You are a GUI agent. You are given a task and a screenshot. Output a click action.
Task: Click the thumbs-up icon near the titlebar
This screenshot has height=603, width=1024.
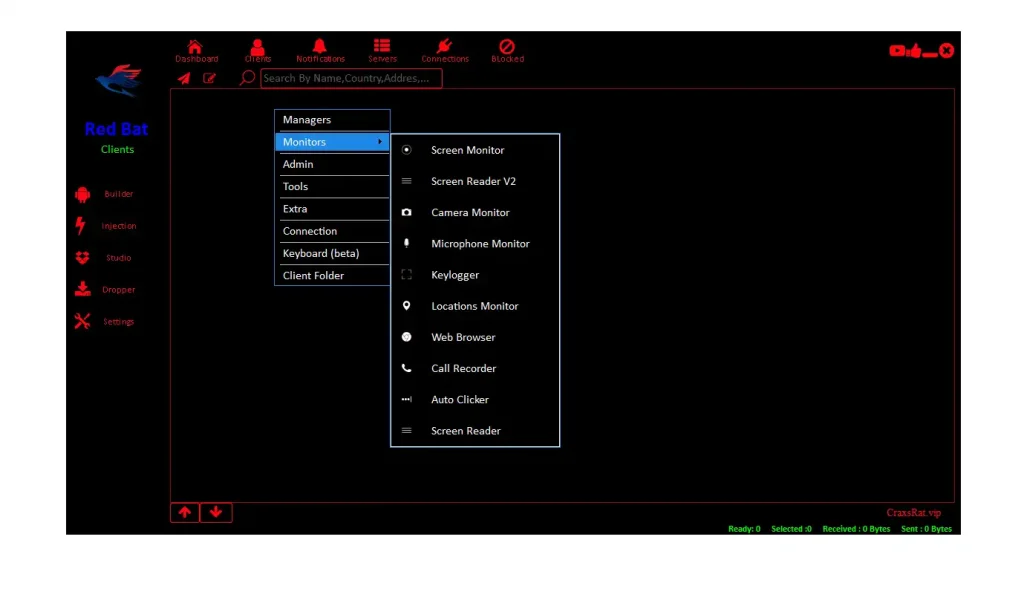click(915, 50)
